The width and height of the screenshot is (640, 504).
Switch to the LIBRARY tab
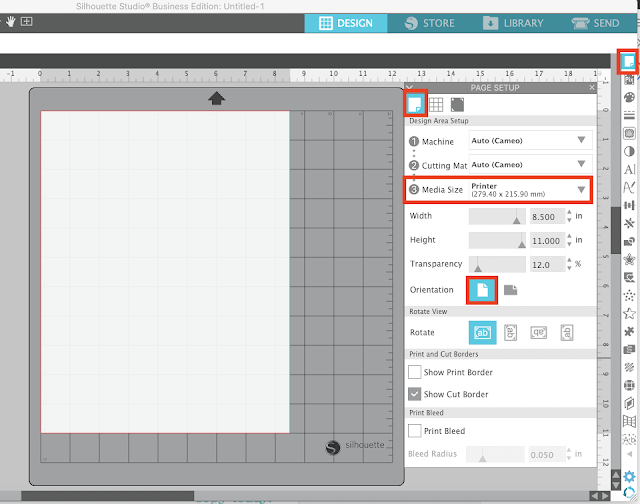click(513, 23)
